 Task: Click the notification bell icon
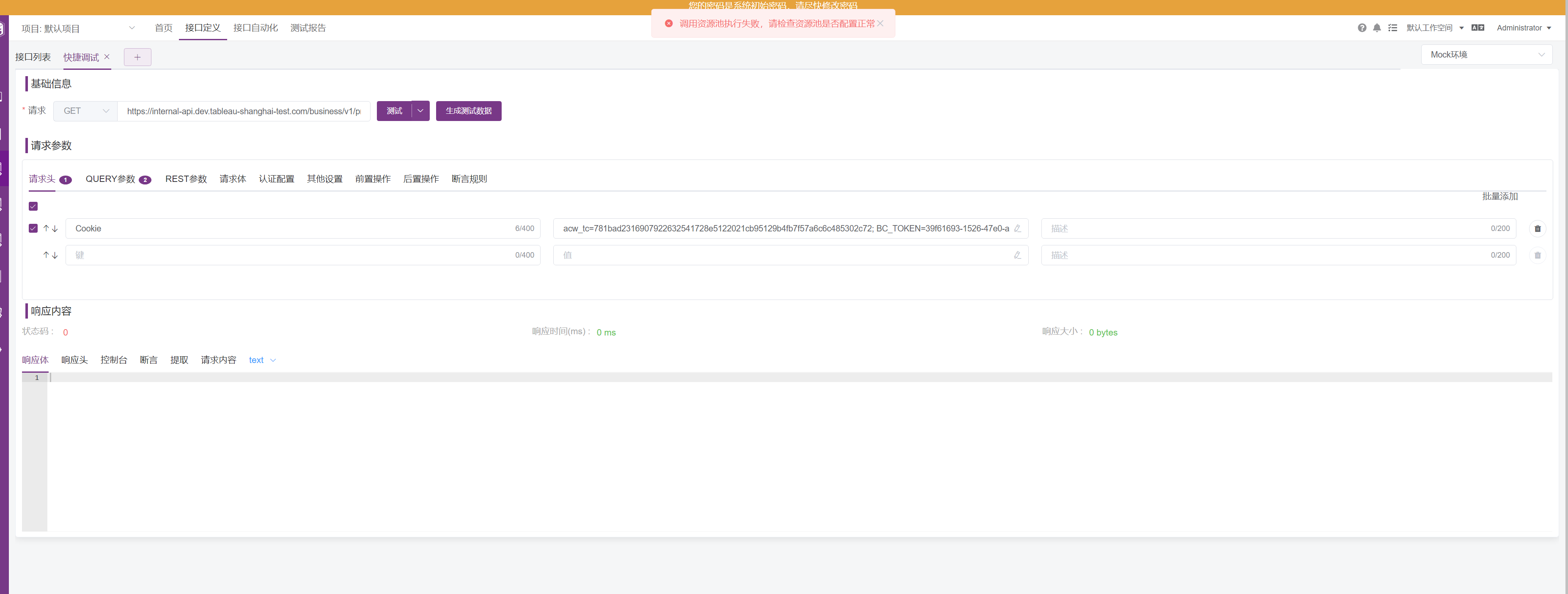(1377, 28)
